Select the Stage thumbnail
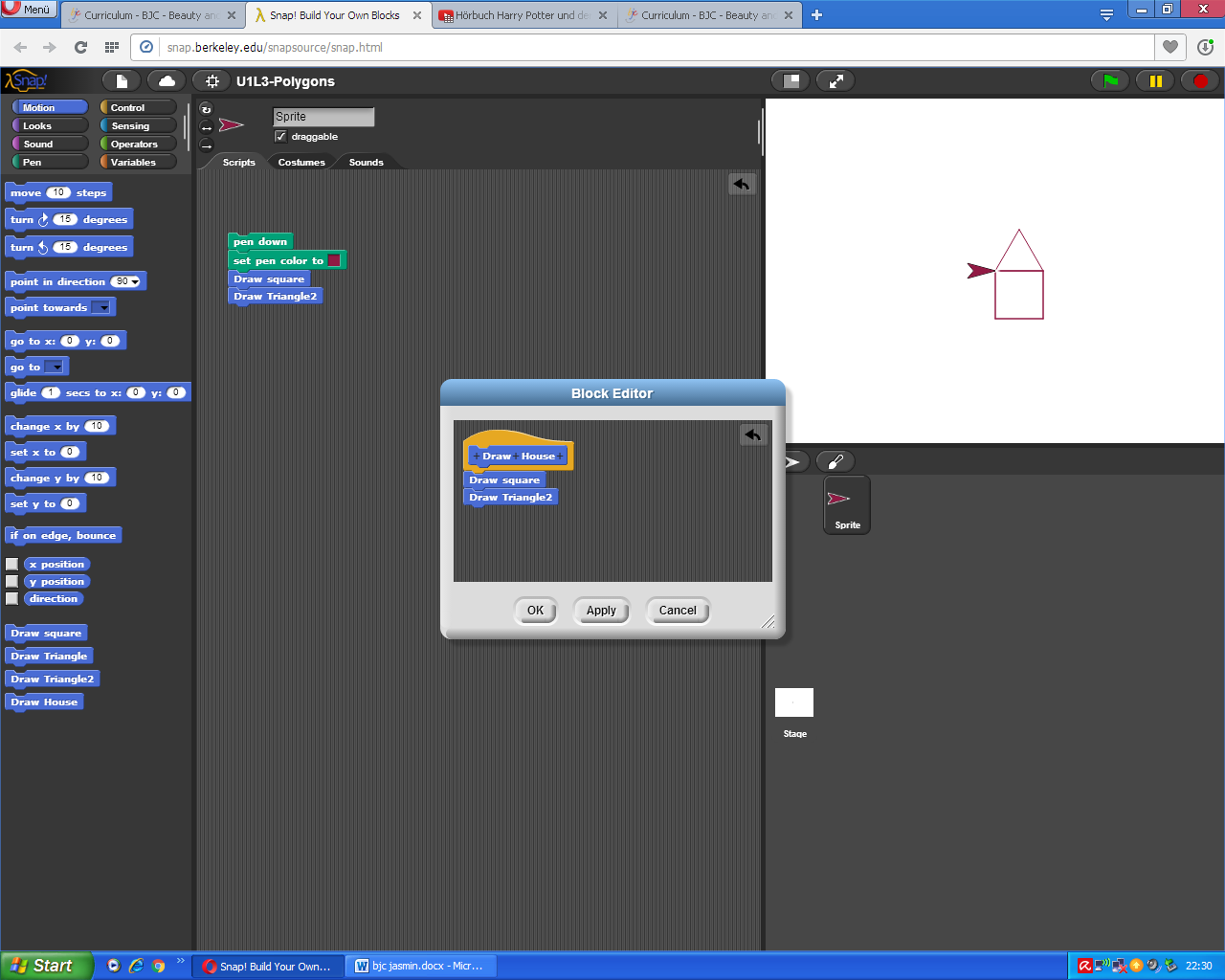1225x980 pixels. pyautogui.click(x=794, y=713)
